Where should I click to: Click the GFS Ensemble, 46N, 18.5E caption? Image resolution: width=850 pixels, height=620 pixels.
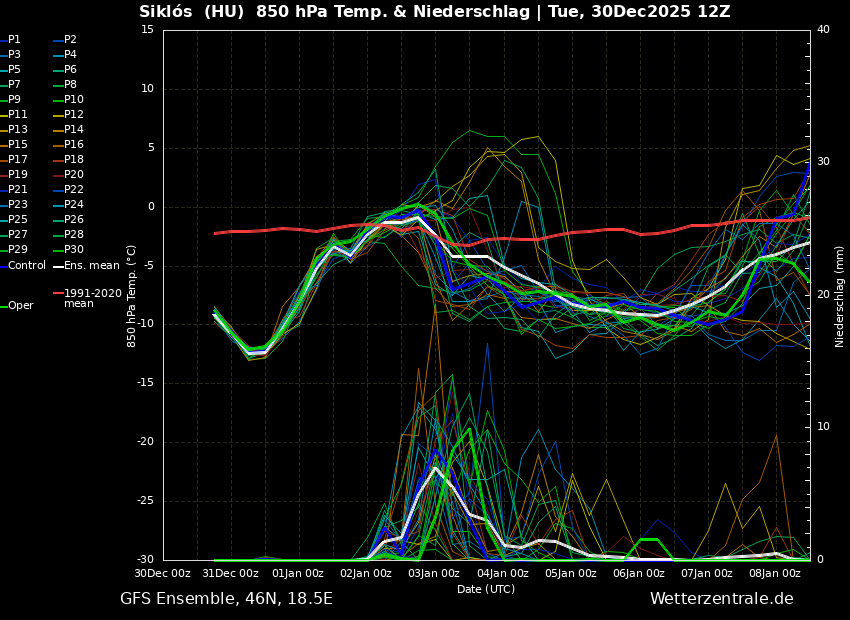226,599
